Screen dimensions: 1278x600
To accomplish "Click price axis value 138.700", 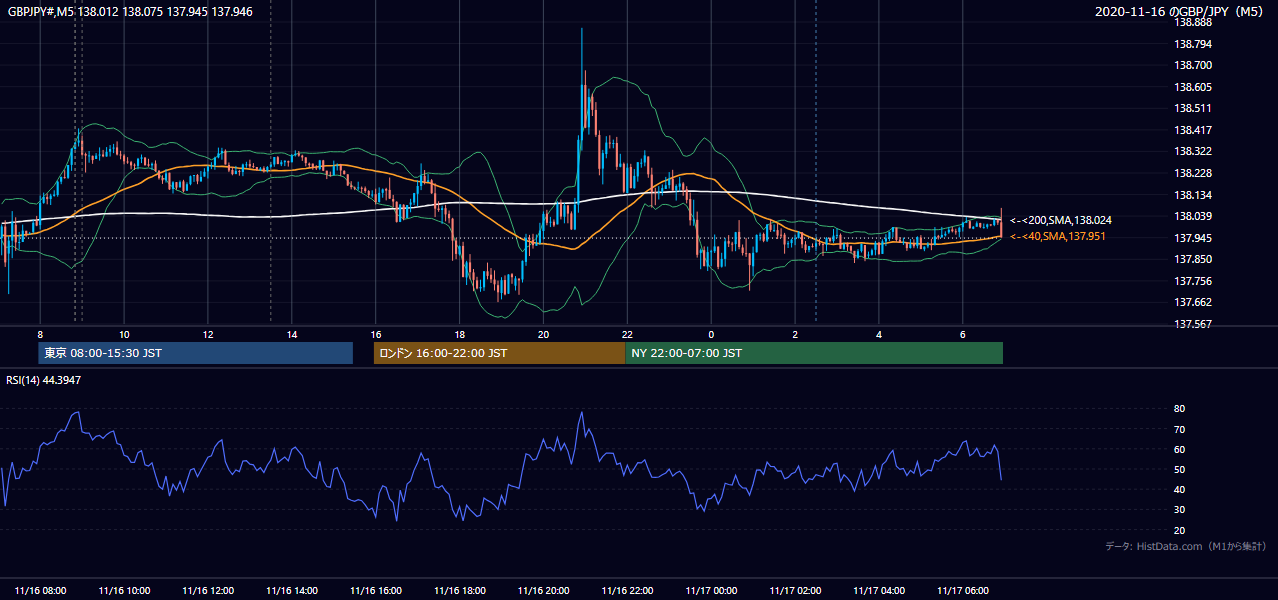I will pos(1193,65).
